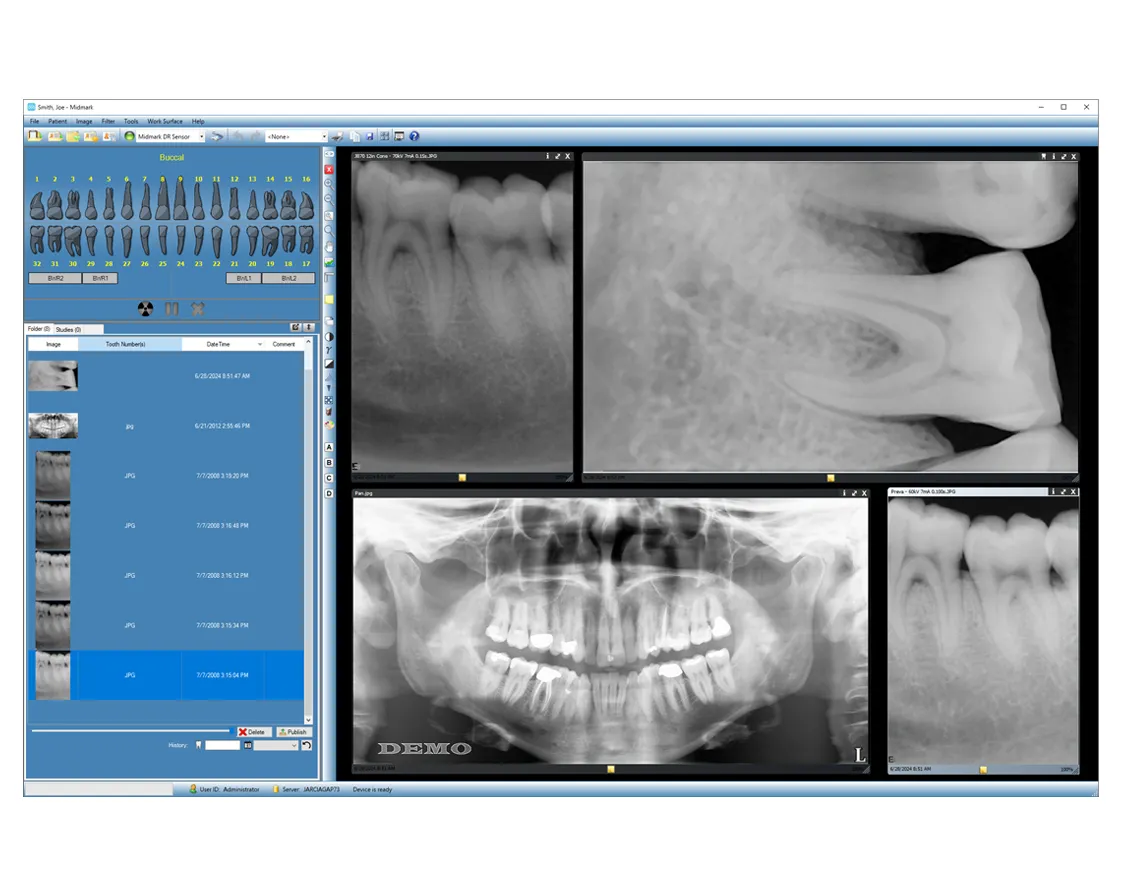Open the File menu
The width and height of the screenshot is (1122, 896).
[x=34, y=121]
